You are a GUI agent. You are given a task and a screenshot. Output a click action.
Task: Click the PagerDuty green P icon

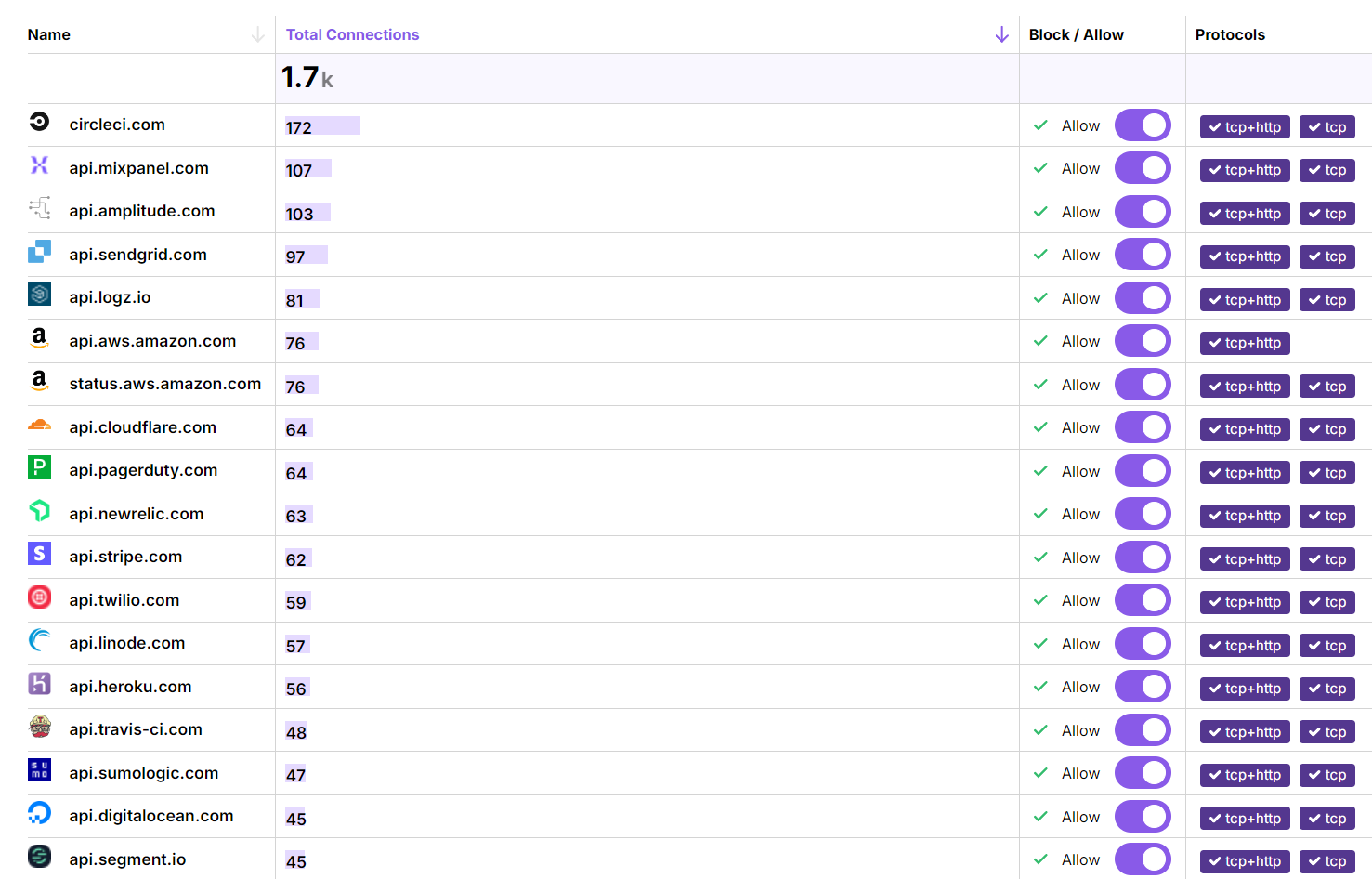coord(39,467)
